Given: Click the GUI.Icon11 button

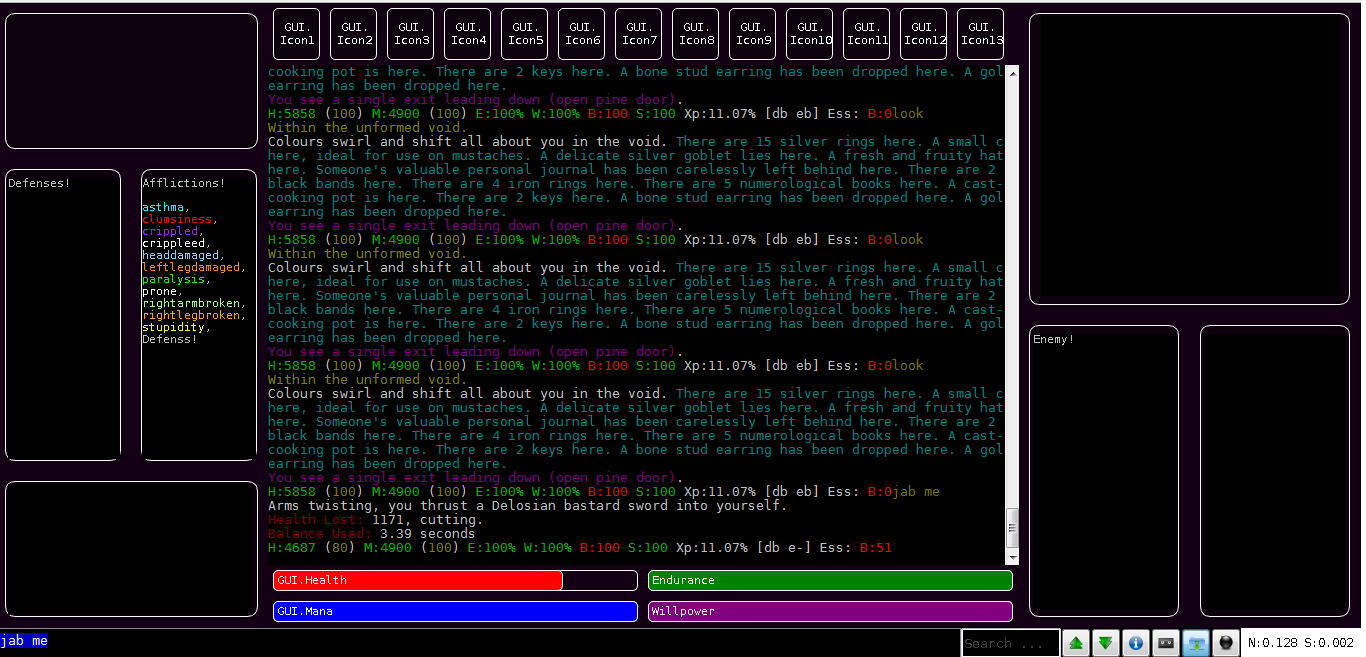Looking at the screenshot, I should tap(867, 34).
